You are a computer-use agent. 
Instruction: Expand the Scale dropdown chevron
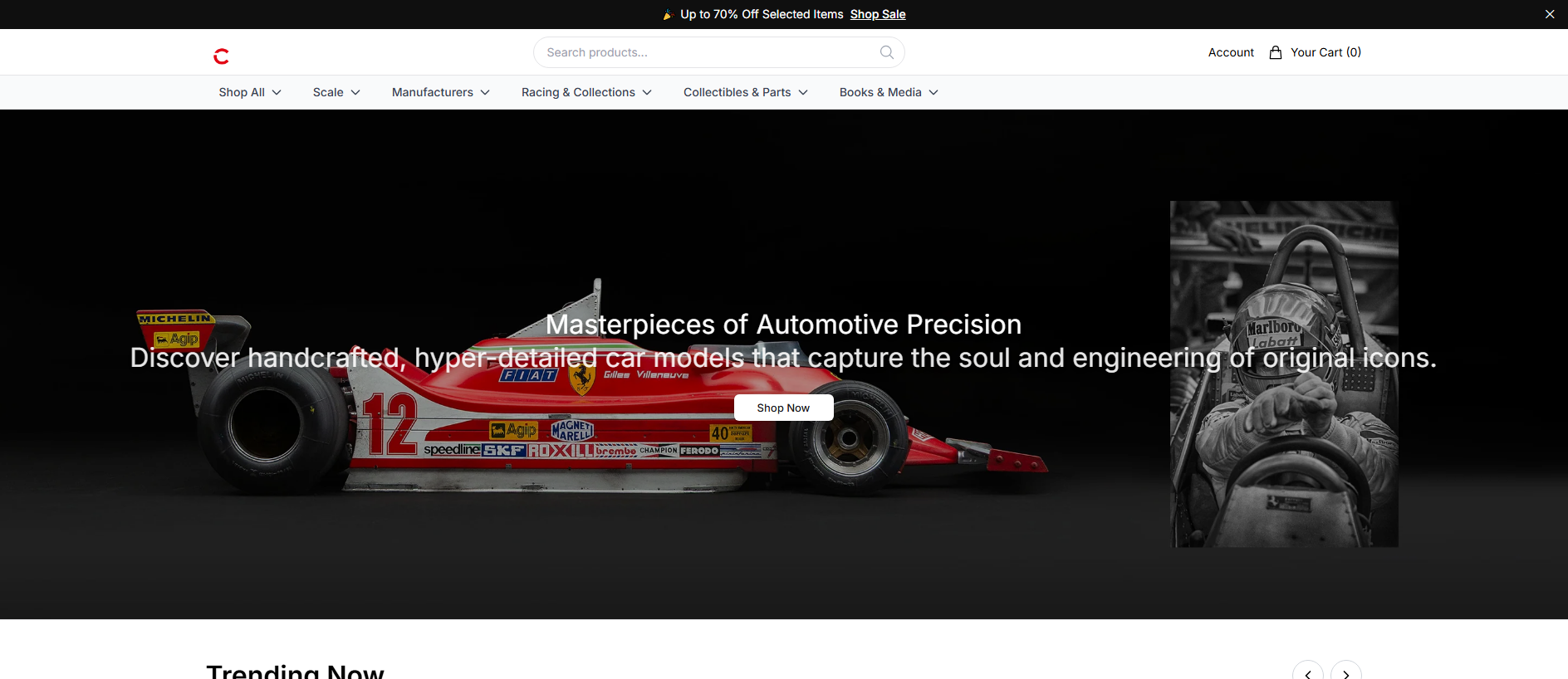(355, 92)
